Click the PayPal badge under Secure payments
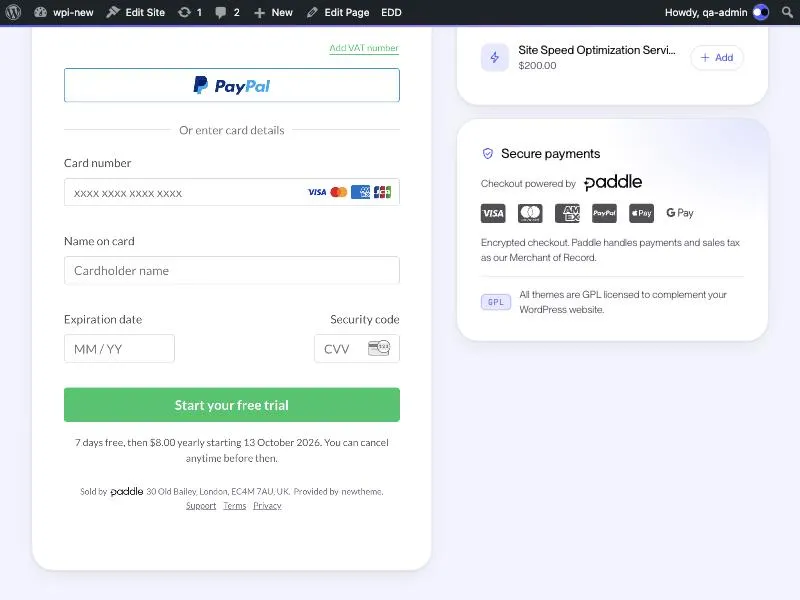 605,213
